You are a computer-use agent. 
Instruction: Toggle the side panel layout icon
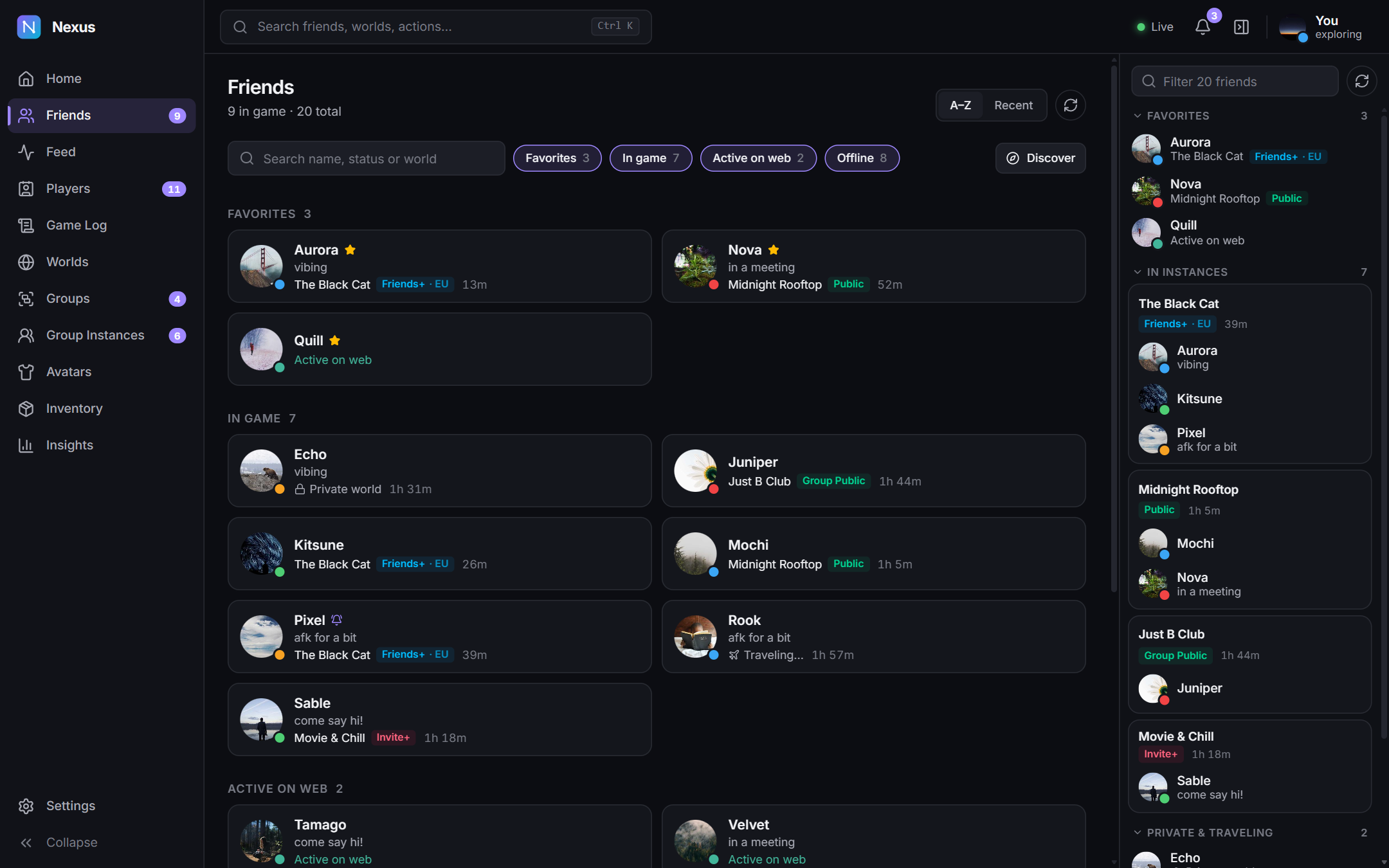tap(1241, 27)
